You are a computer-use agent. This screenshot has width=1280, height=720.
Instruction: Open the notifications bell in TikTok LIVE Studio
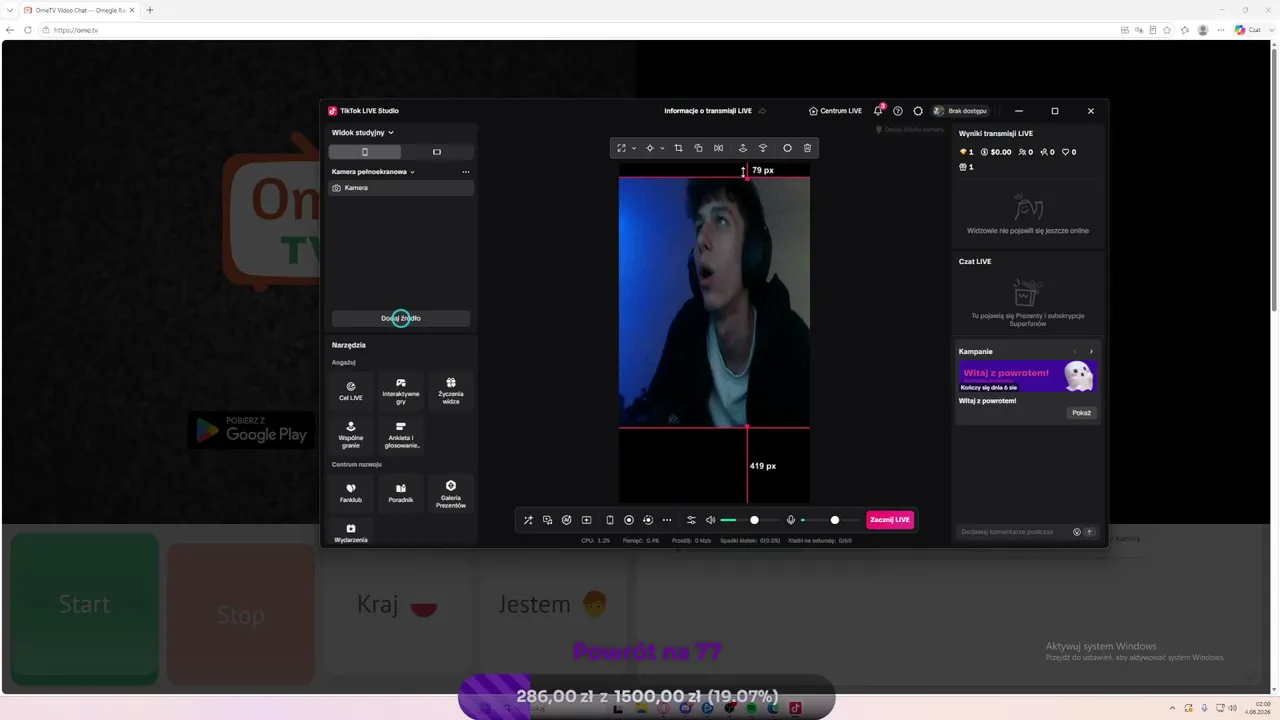[x=878, y=111]
